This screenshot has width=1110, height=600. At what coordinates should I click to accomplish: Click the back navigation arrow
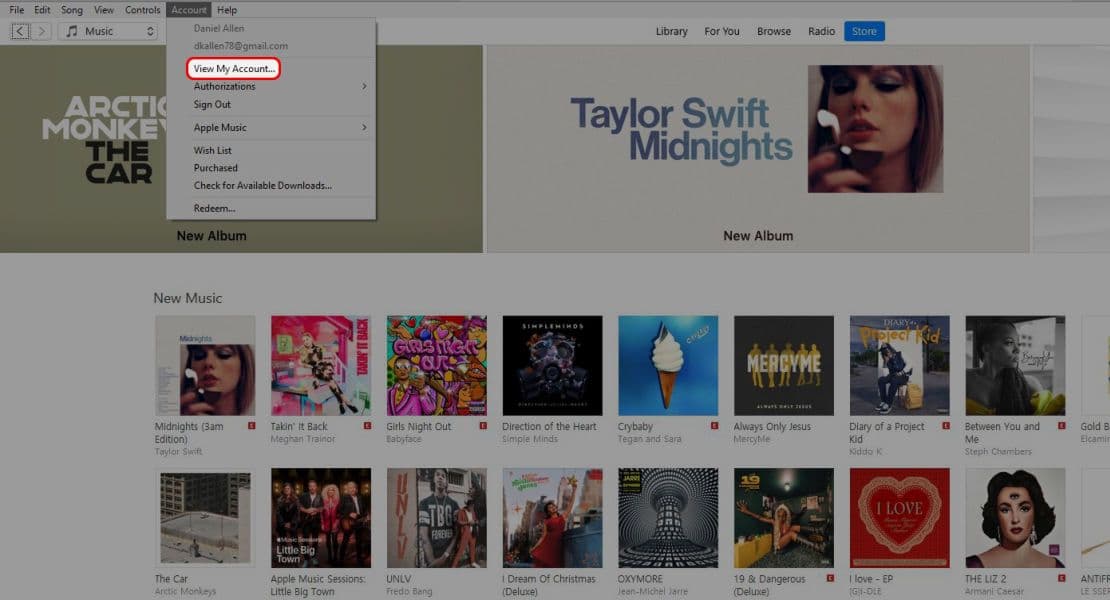(18, 31)
